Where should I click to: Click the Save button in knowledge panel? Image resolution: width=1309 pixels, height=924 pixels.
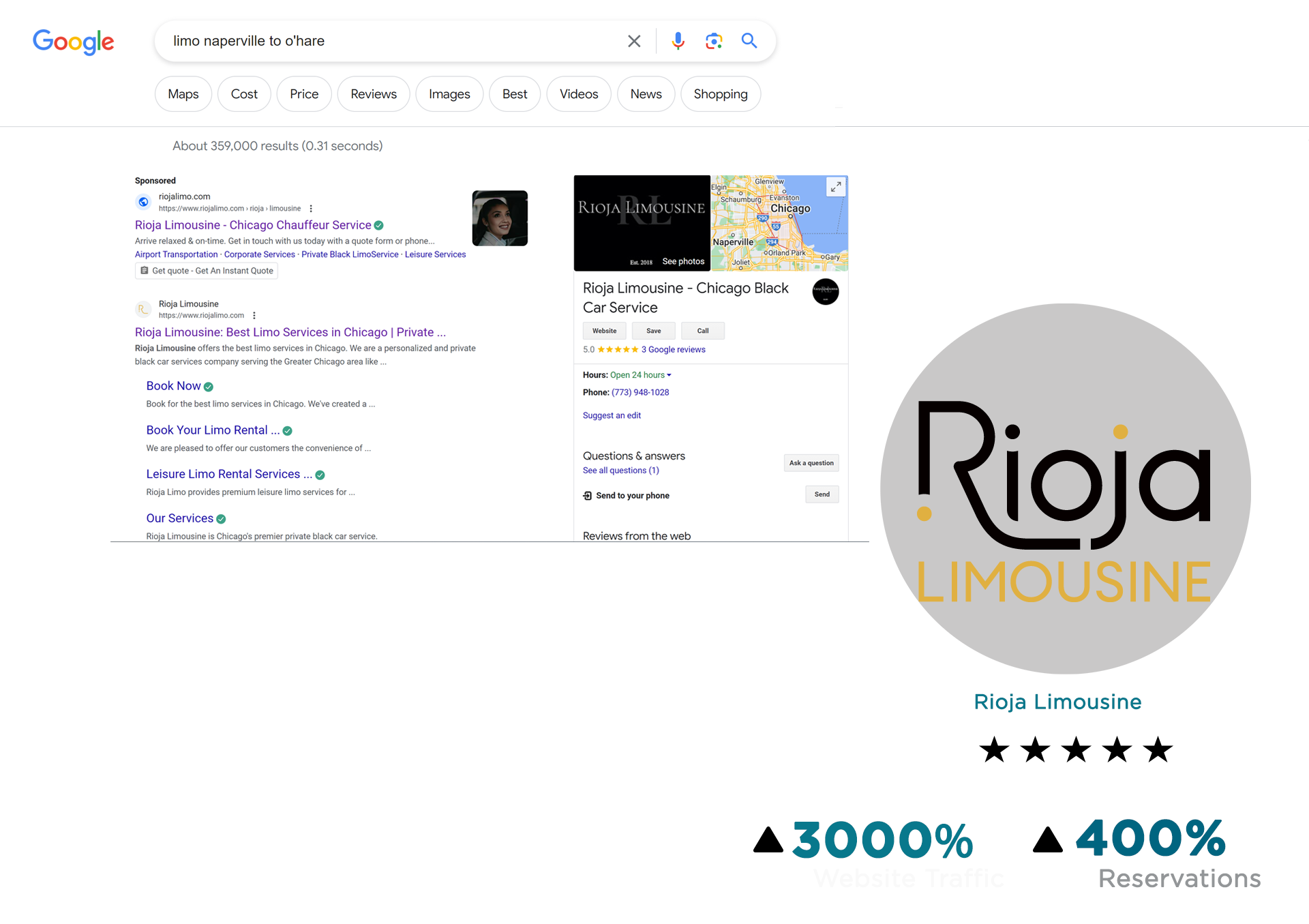[653, 331]
